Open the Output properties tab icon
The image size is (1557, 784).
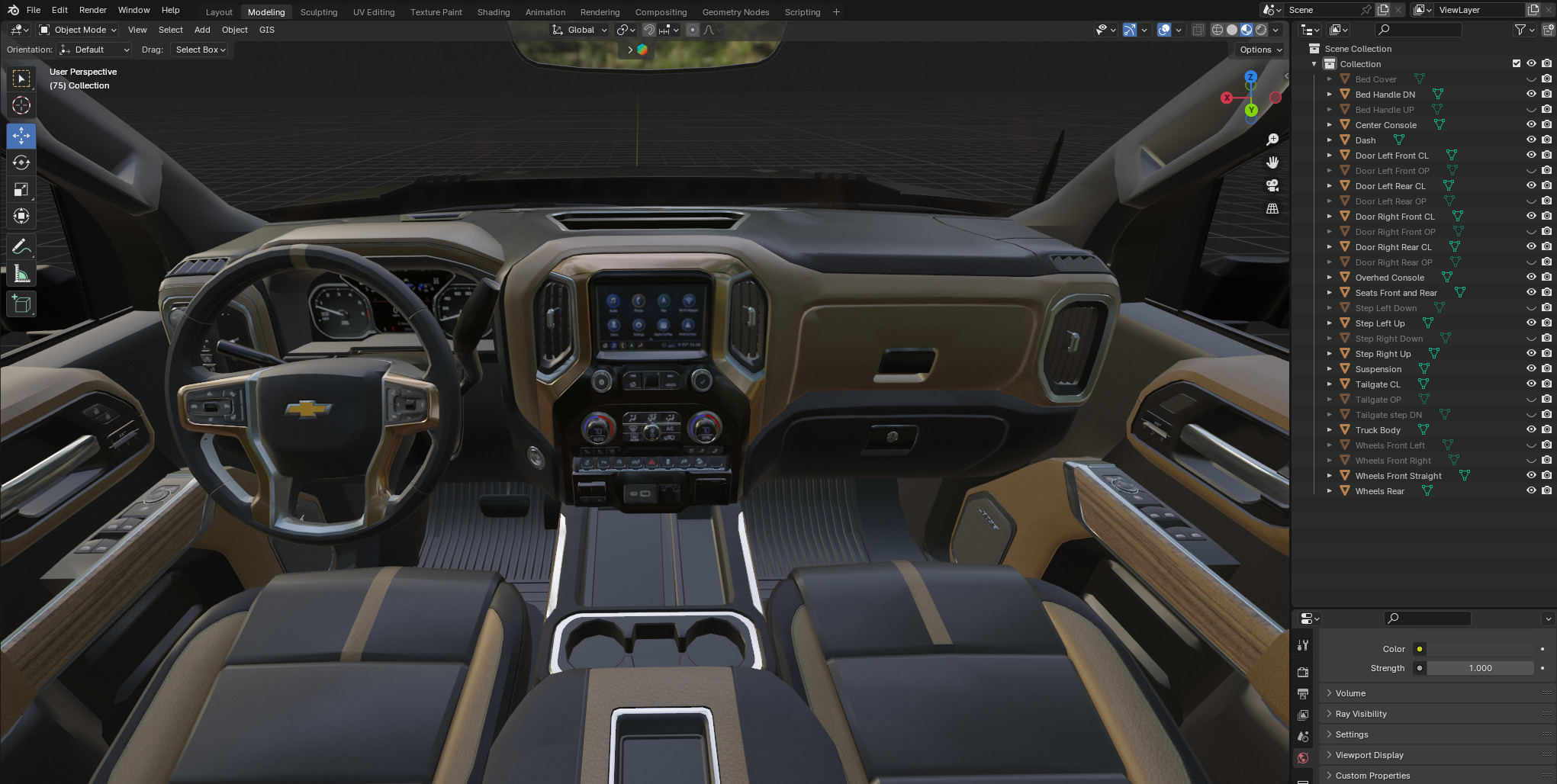(x=1303, y=693)
